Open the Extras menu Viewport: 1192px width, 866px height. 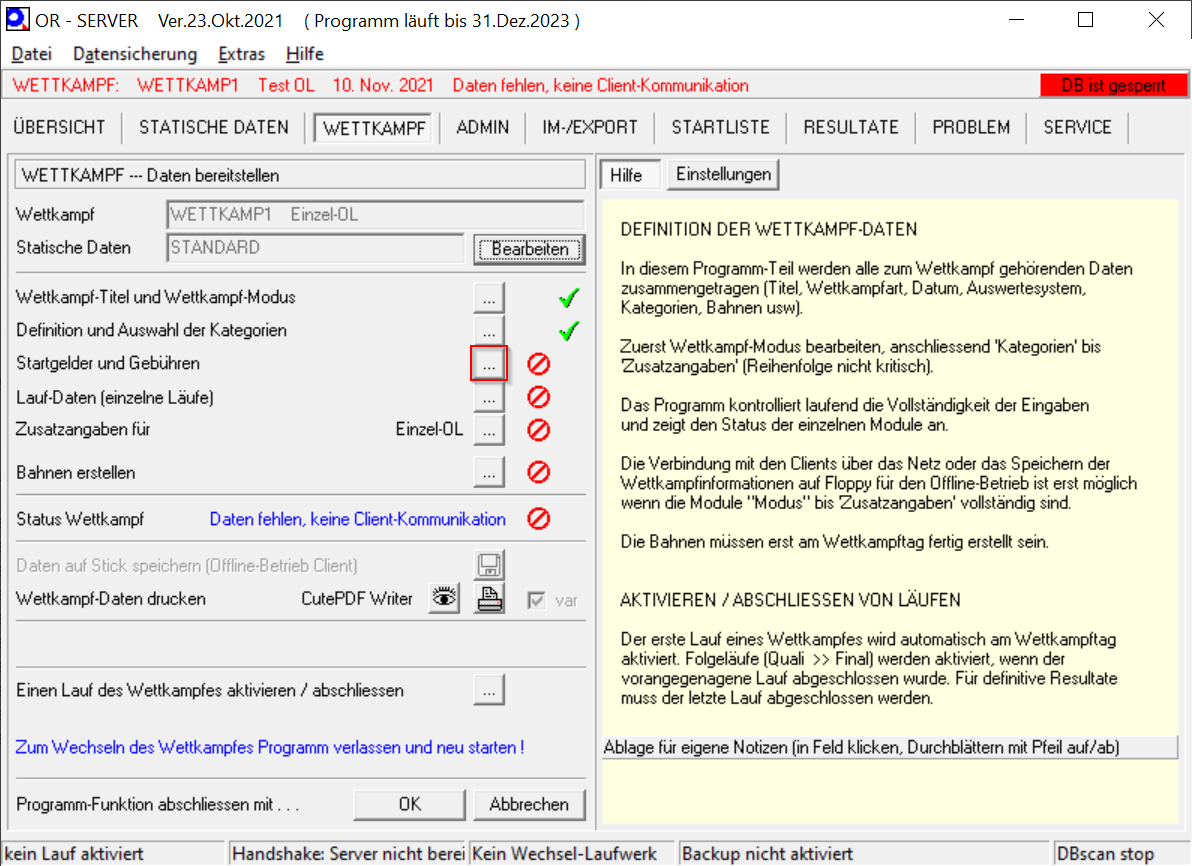tap(241, 54)
